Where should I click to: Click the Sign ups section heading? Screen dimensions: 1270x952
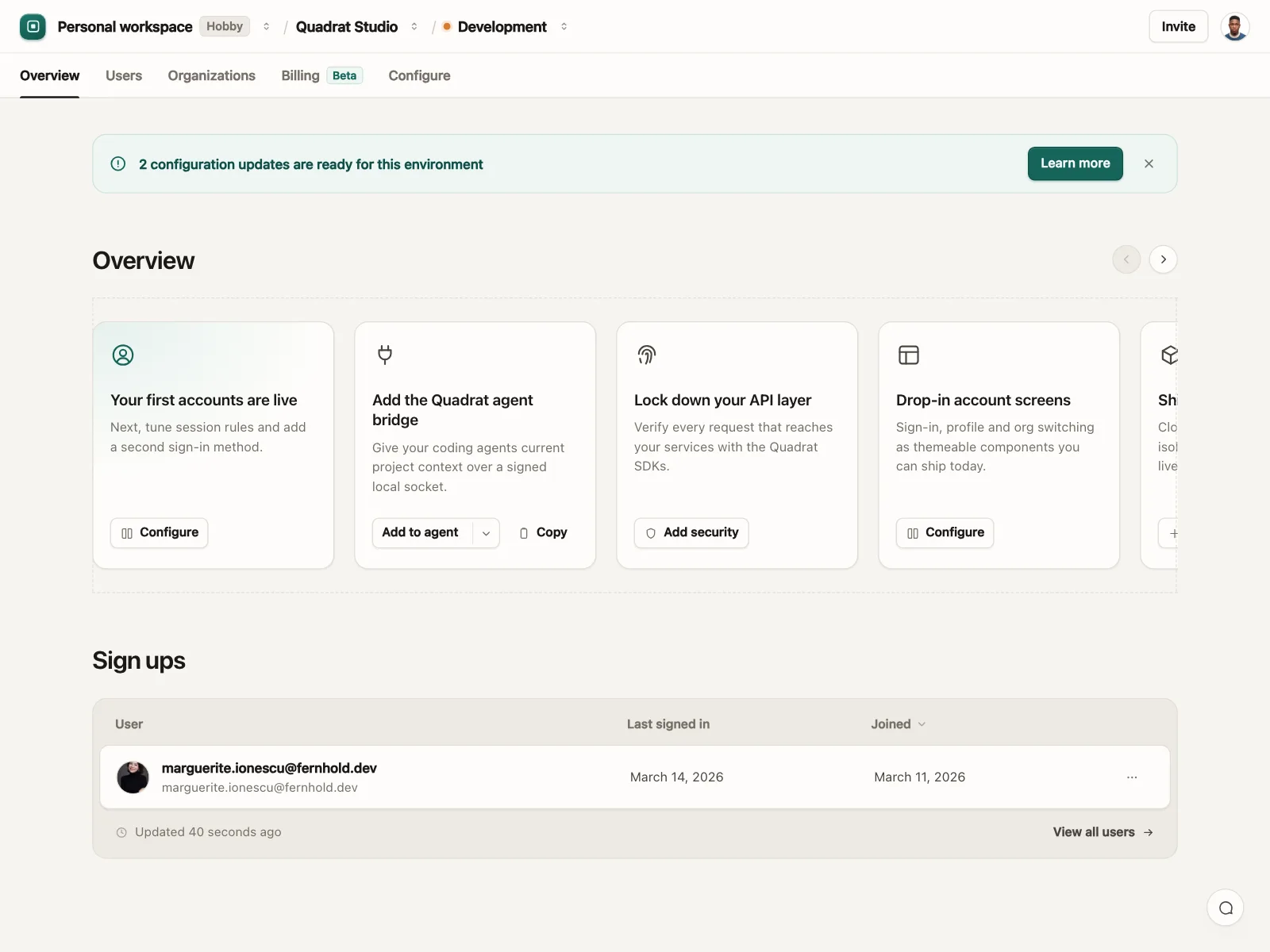point(139,661)
